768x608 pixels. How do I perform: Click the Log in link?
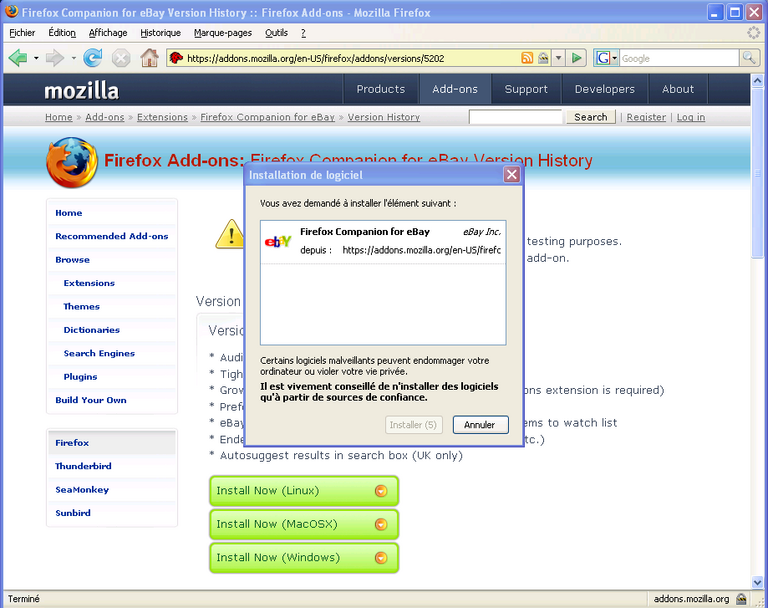tap(691, 117)
